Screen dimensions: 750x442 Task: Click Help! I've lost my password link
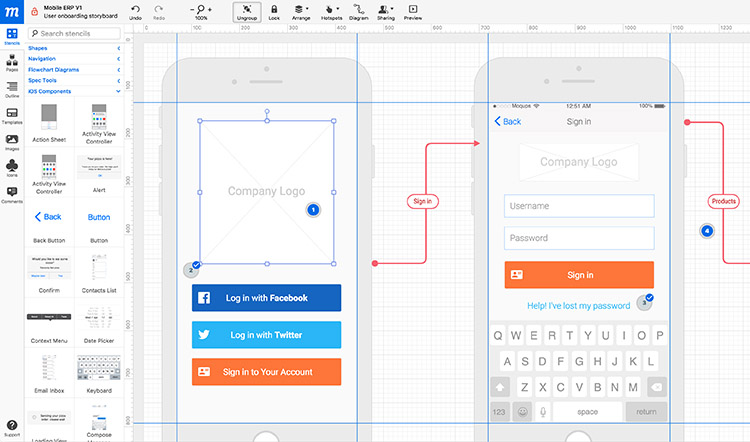tap(578, 306)
